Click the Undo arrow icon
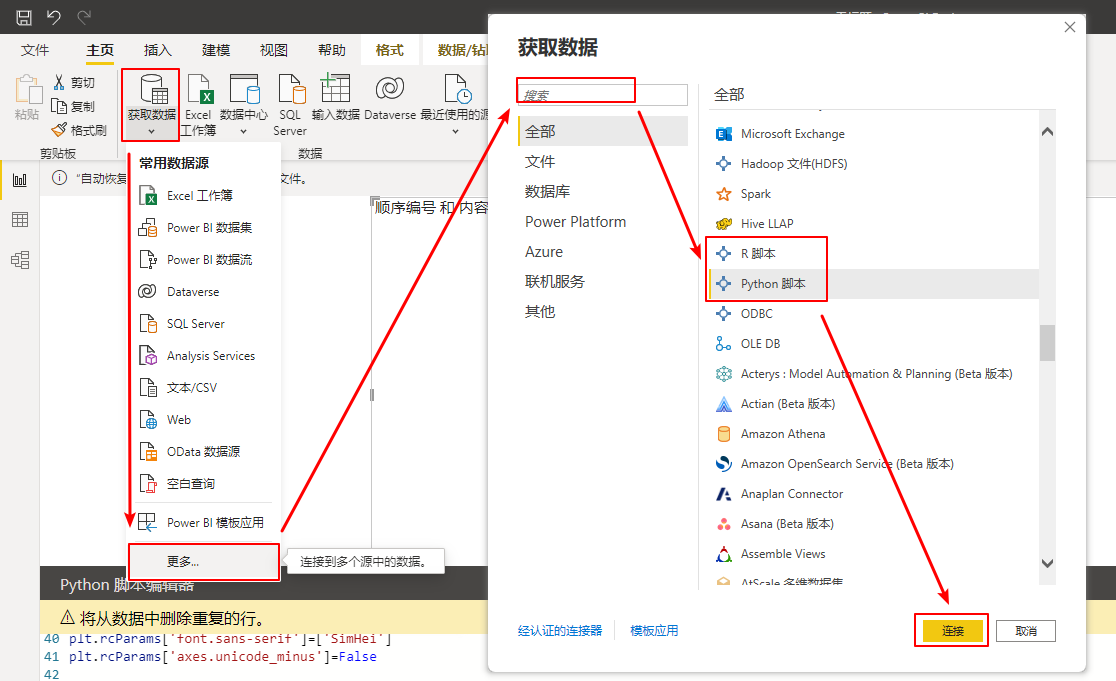This screenshot has width=1116, height=681. (54, 17)
